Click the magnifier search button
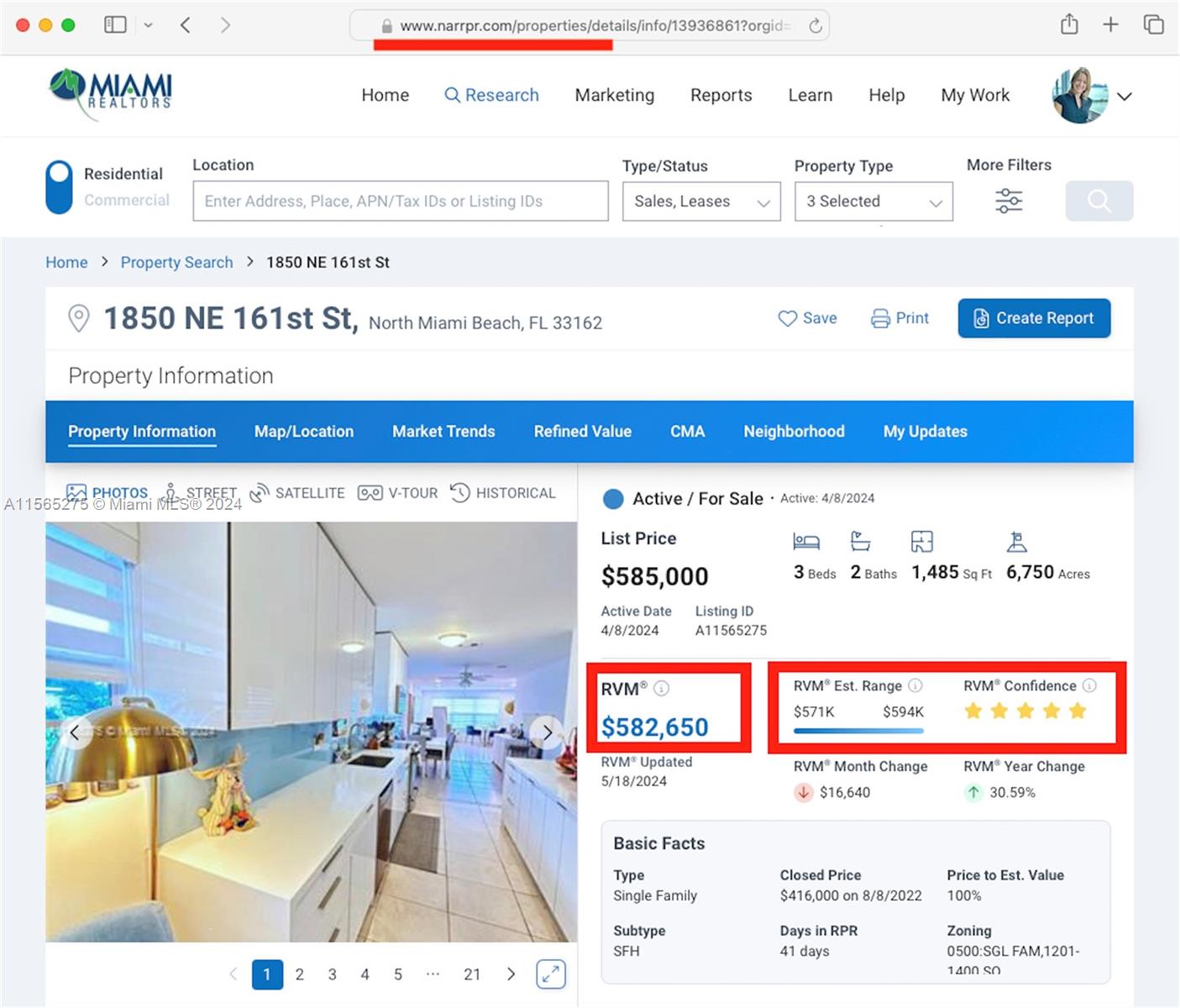 click(1099, 201)
